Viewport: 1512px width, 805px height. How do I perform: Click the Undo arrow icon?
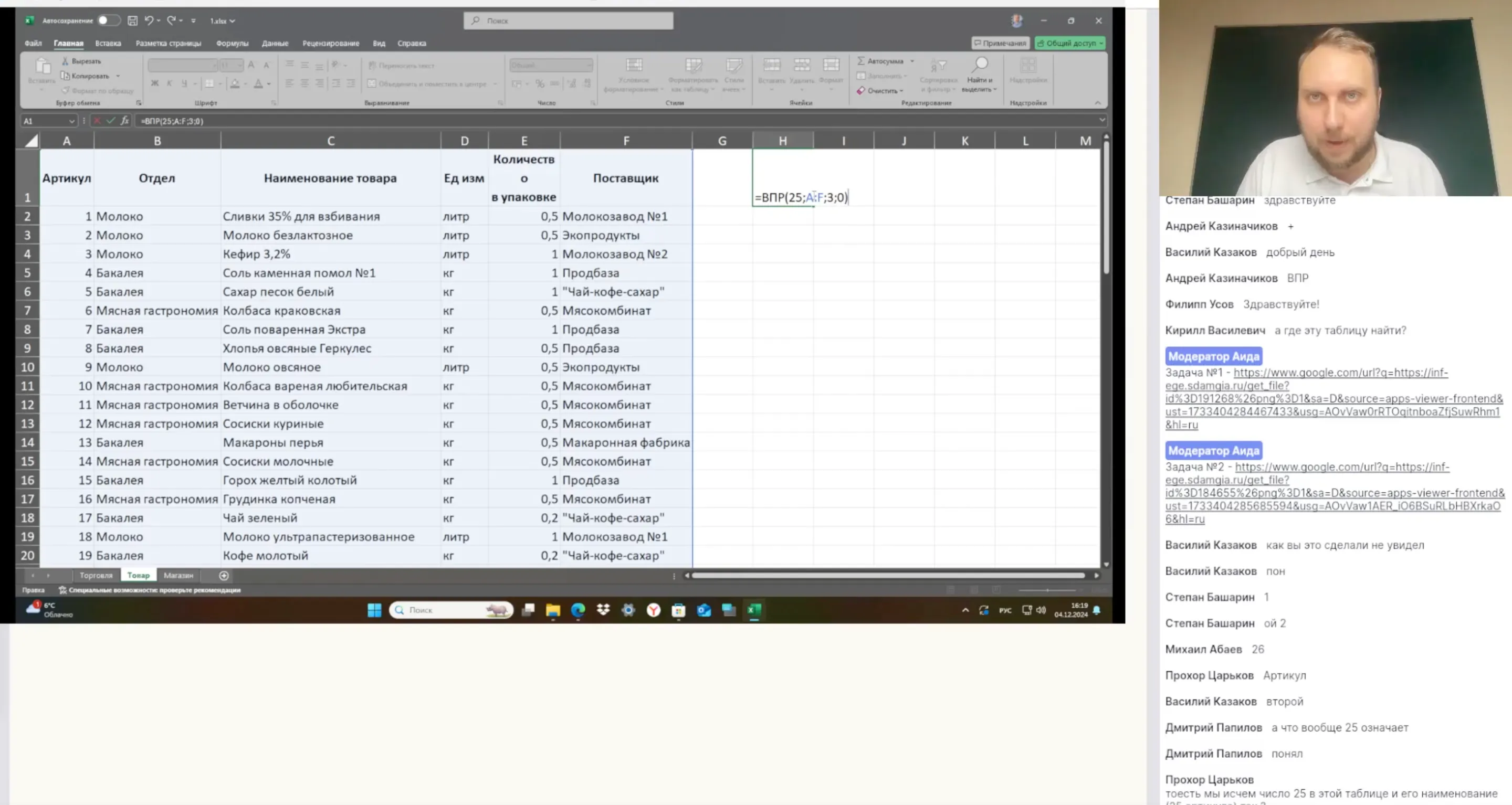149,20
